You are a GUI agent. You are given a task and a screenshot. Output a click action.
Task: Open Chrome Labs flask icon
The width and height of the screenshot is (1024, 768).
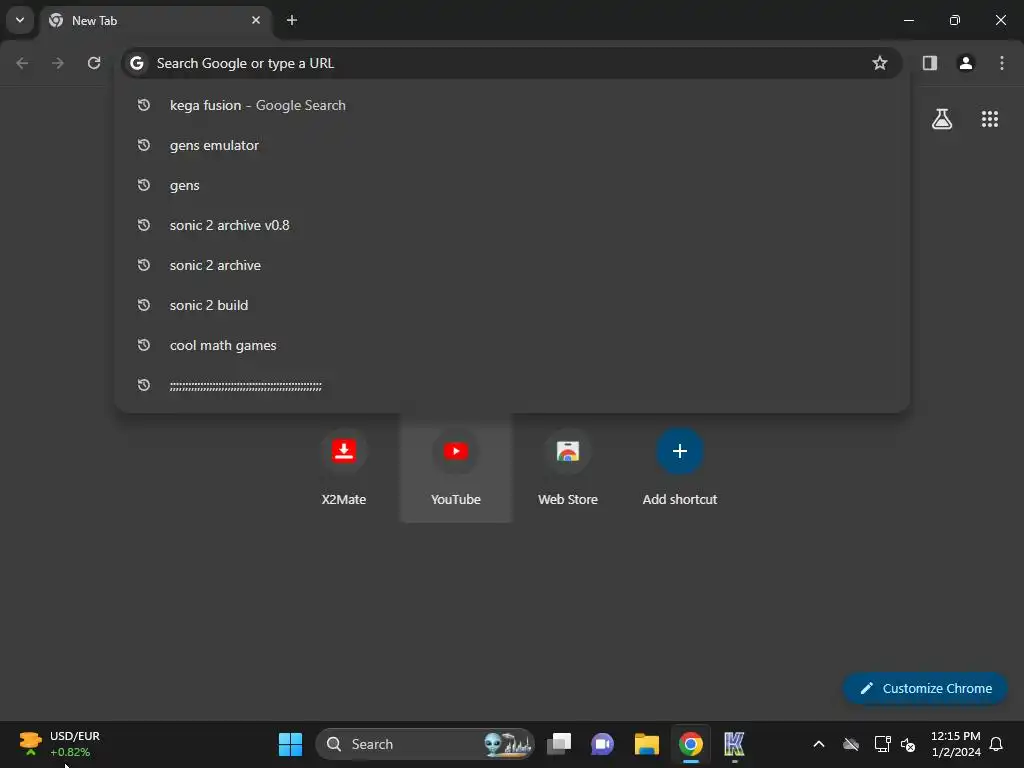pyautogui.click(x=942, y=119)
